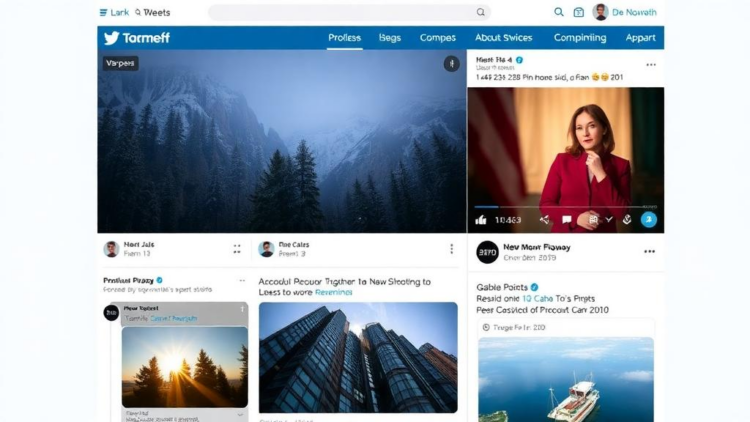Follow the blue Revenine link in the headline
This screenshot has width=750, height=422.
pyautogui.click(x=333, y=292)
